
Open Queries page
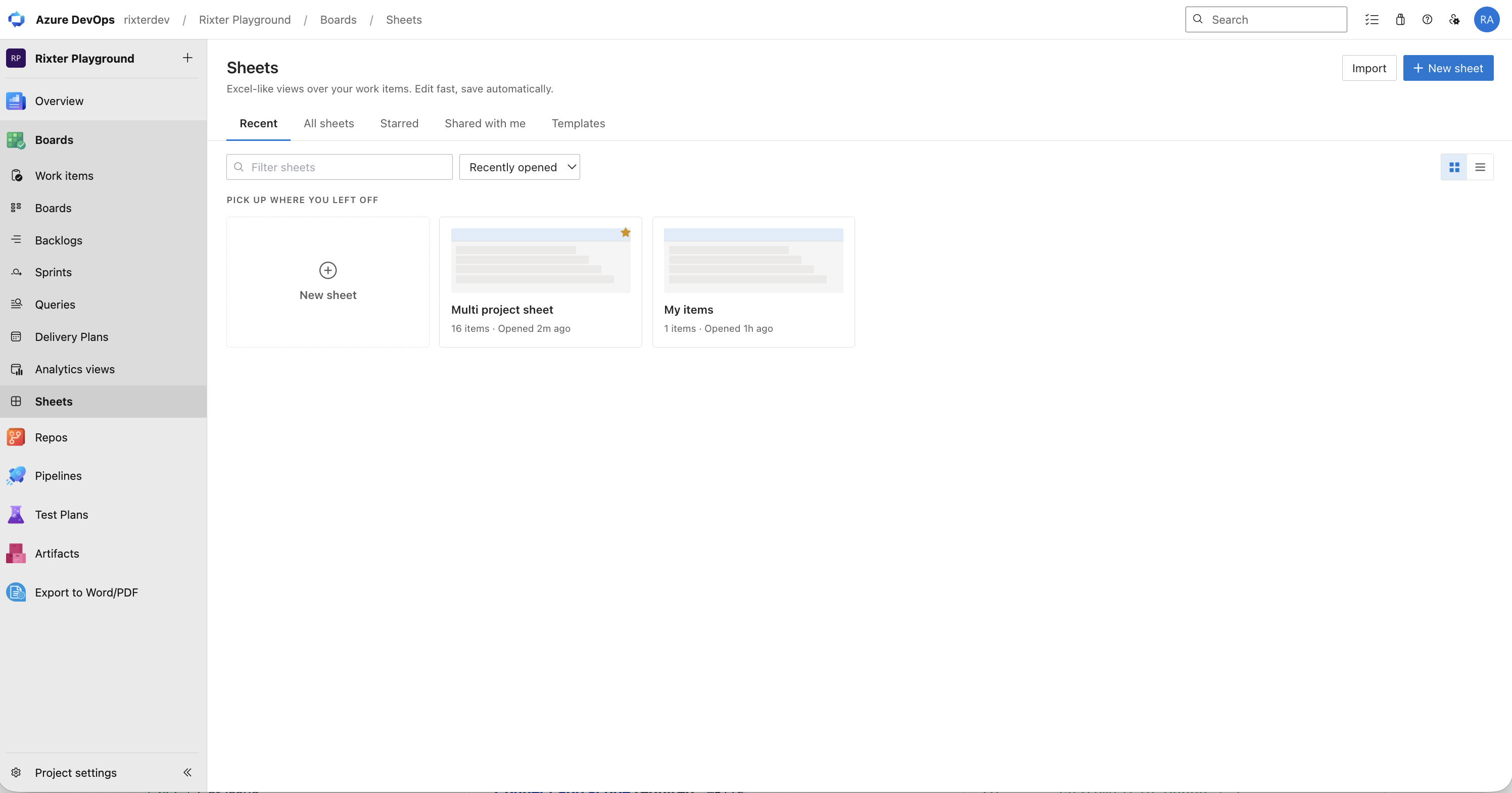point(103,305)
